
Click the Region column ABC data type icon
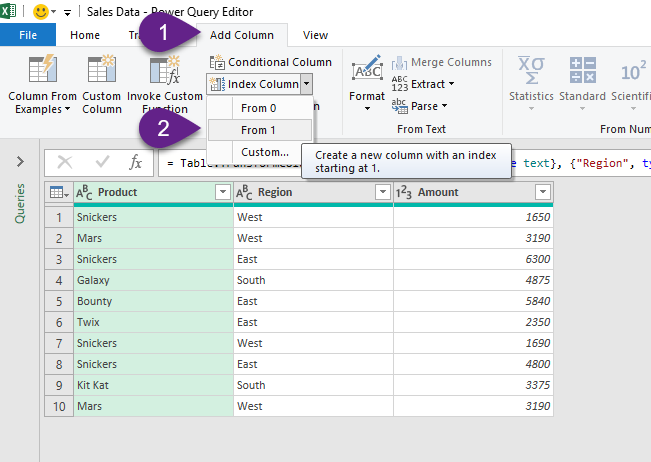(244, 192)
